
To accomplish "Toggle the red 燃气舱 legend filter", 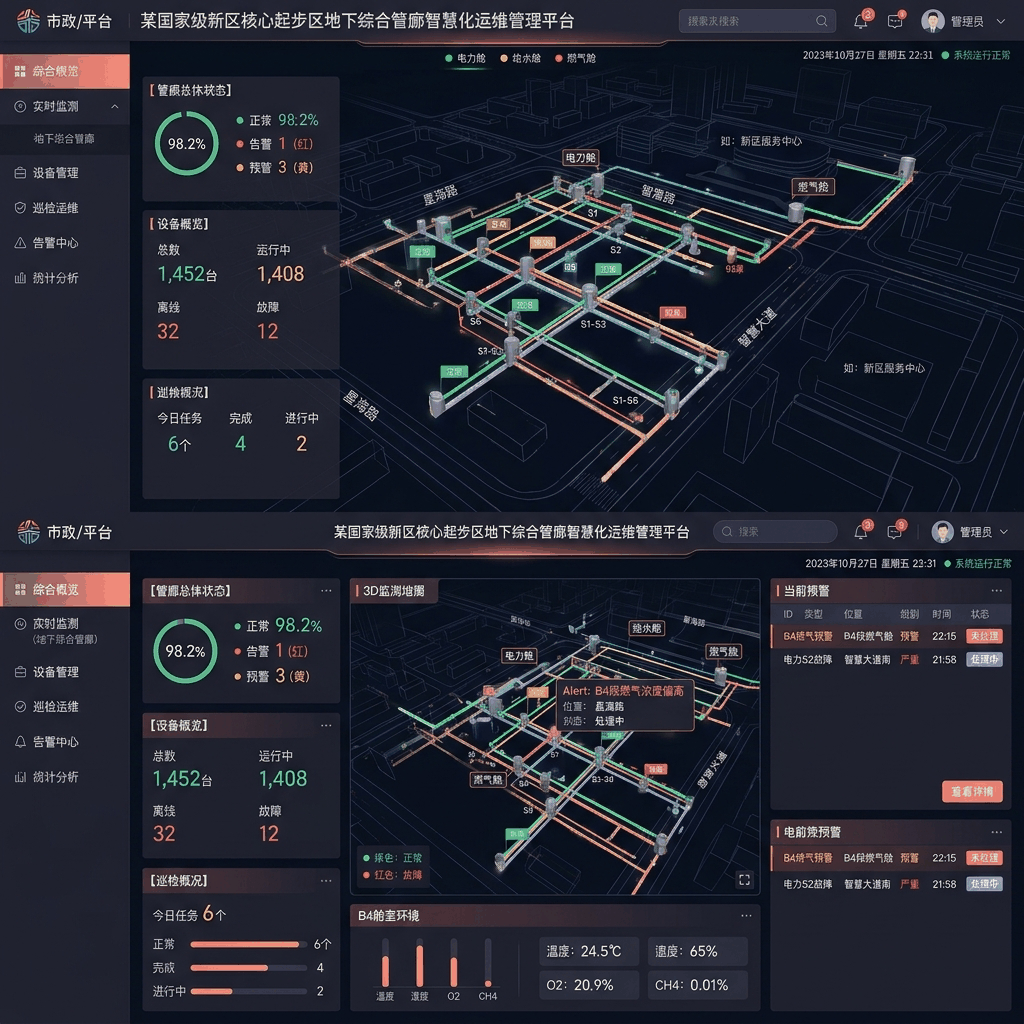I will point(575,58).
